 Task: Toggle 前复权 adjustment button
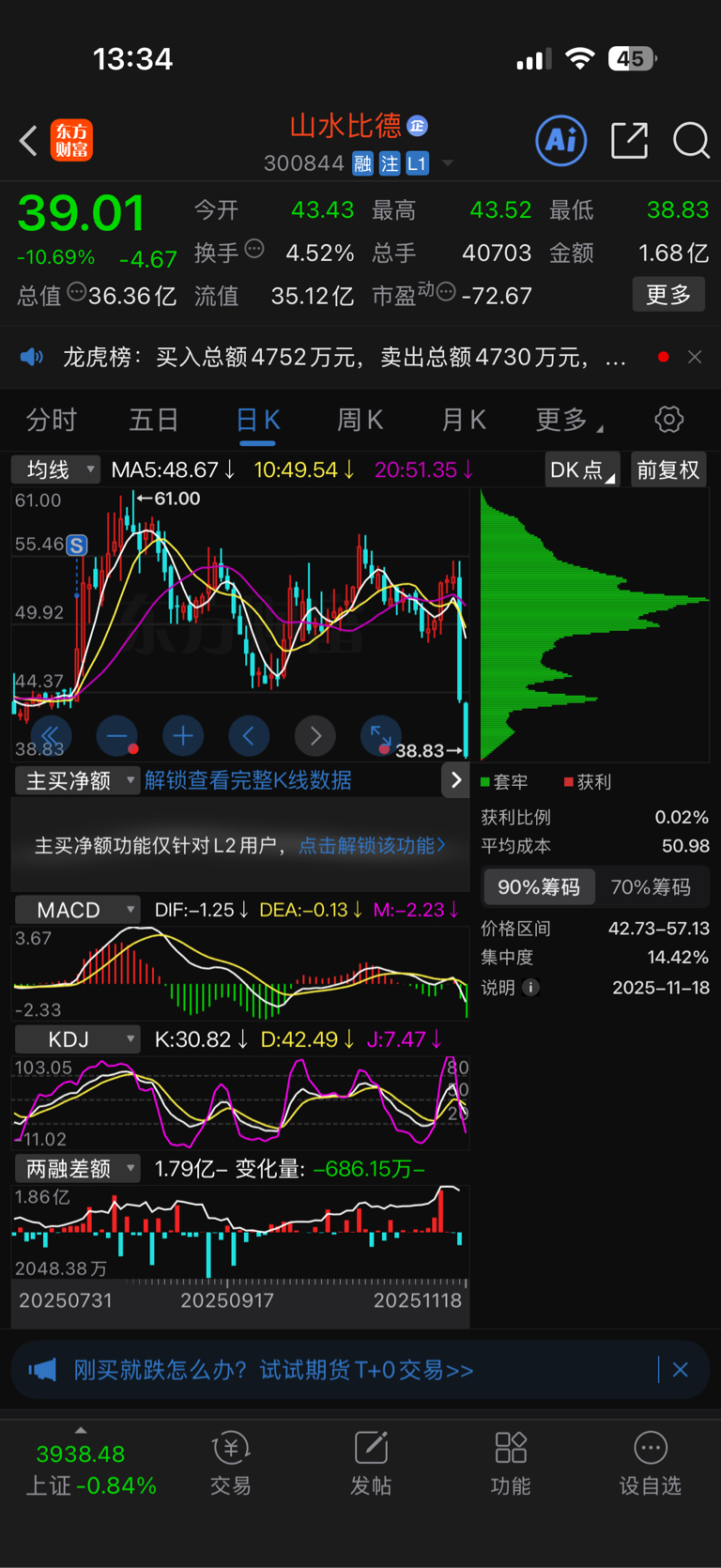pyautogui.click(x=668, y=469)
